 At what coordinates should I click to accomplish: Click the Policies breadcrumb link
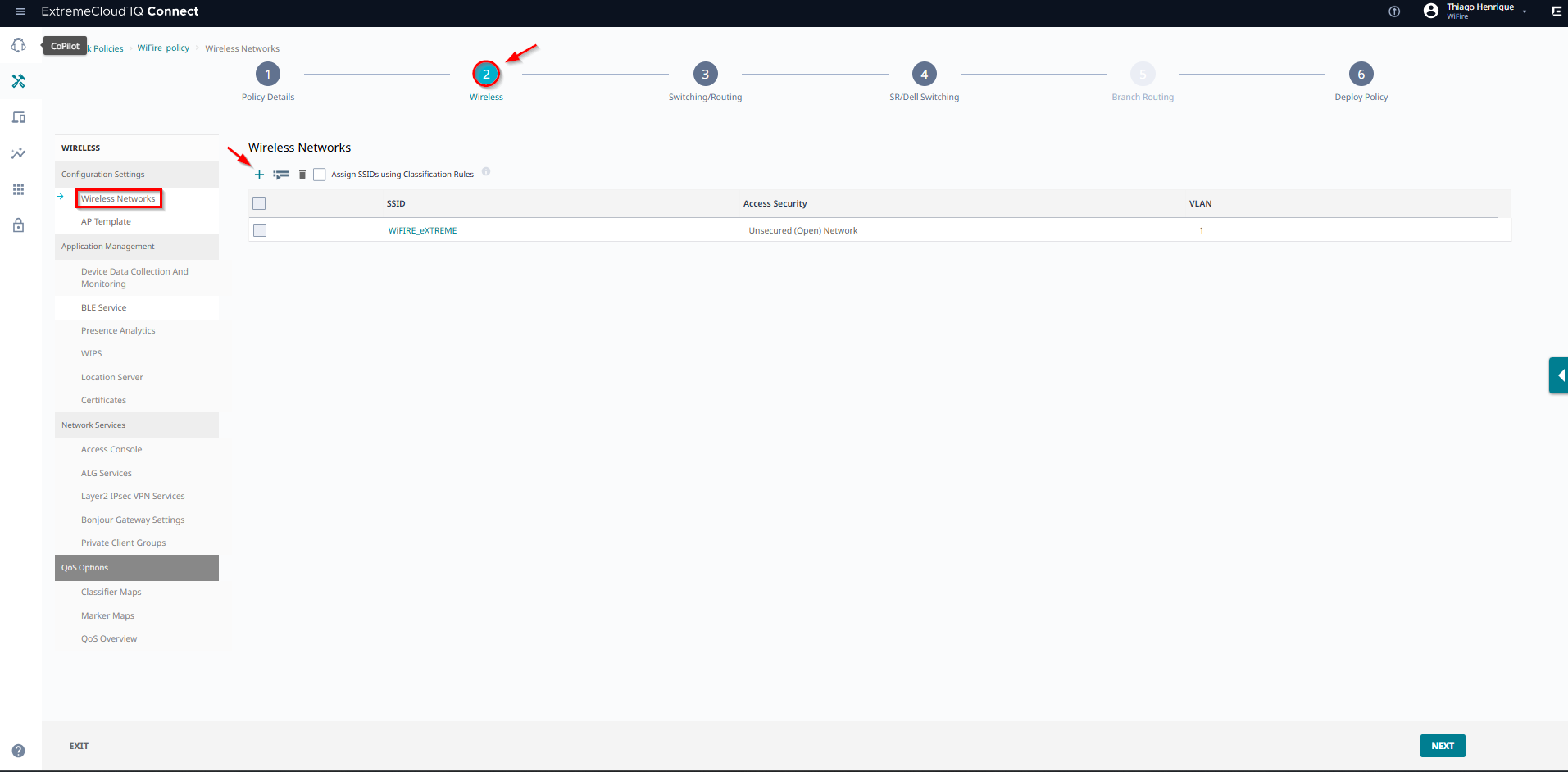[x=107, y=49]
